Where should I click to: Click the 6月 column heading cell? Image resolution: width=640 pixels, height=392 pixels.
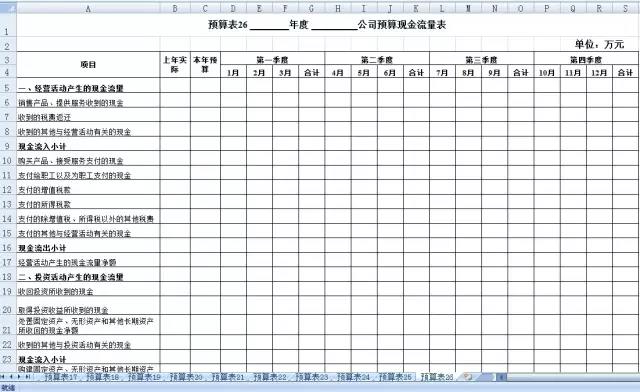coord(390,72)
